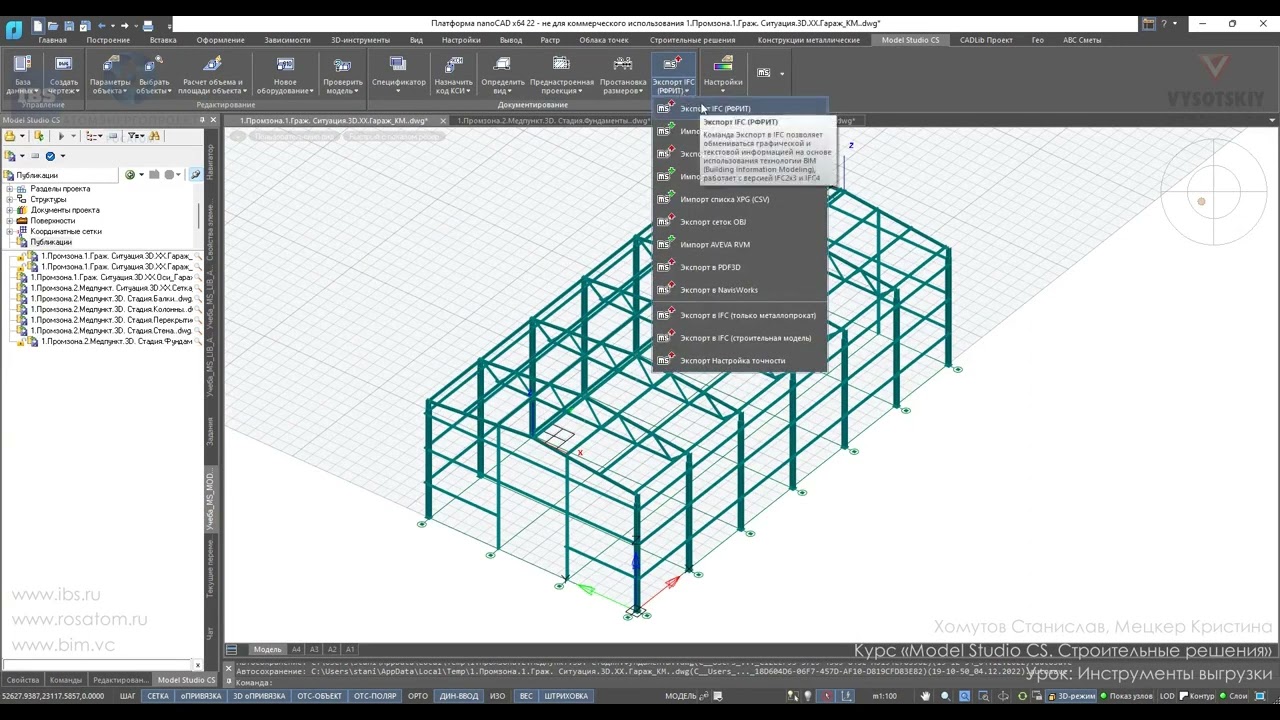Open the Публикации dropdown field
This screenshot has width=1280, height=720.
[x=62, y=175]
